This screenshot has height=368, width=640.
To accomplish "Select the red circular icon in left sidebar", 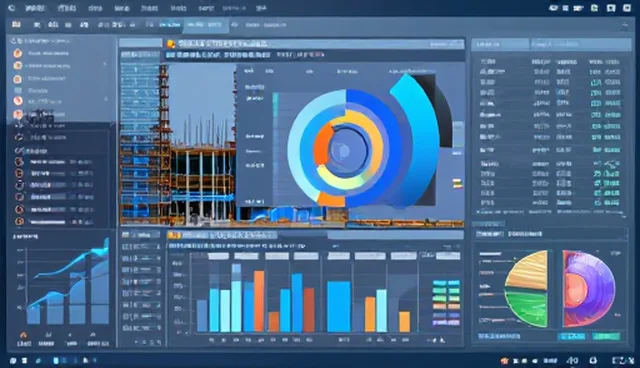I will tap(18, 101).
